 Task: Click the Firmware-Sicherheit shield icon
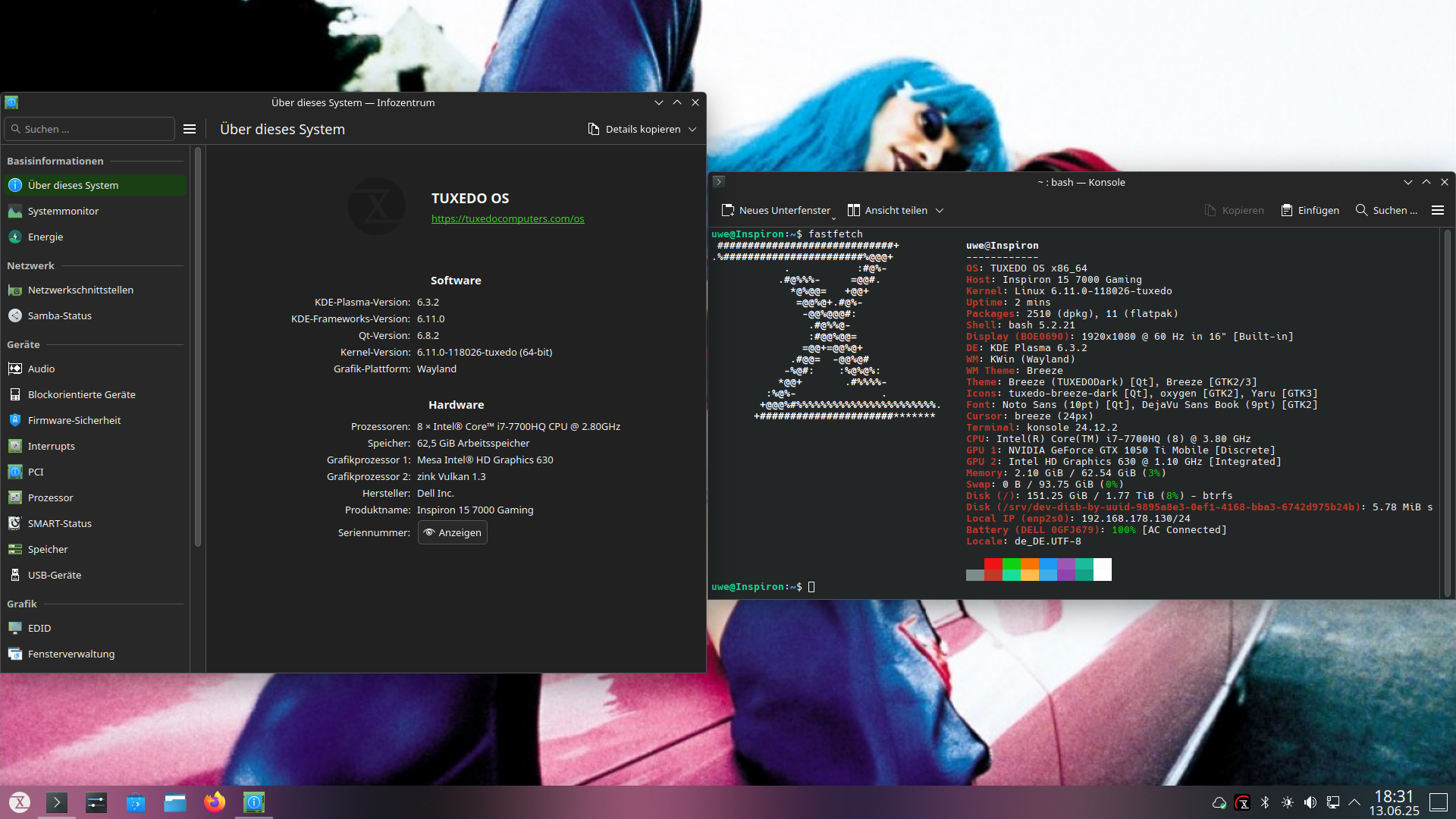(x=15, y=420)
